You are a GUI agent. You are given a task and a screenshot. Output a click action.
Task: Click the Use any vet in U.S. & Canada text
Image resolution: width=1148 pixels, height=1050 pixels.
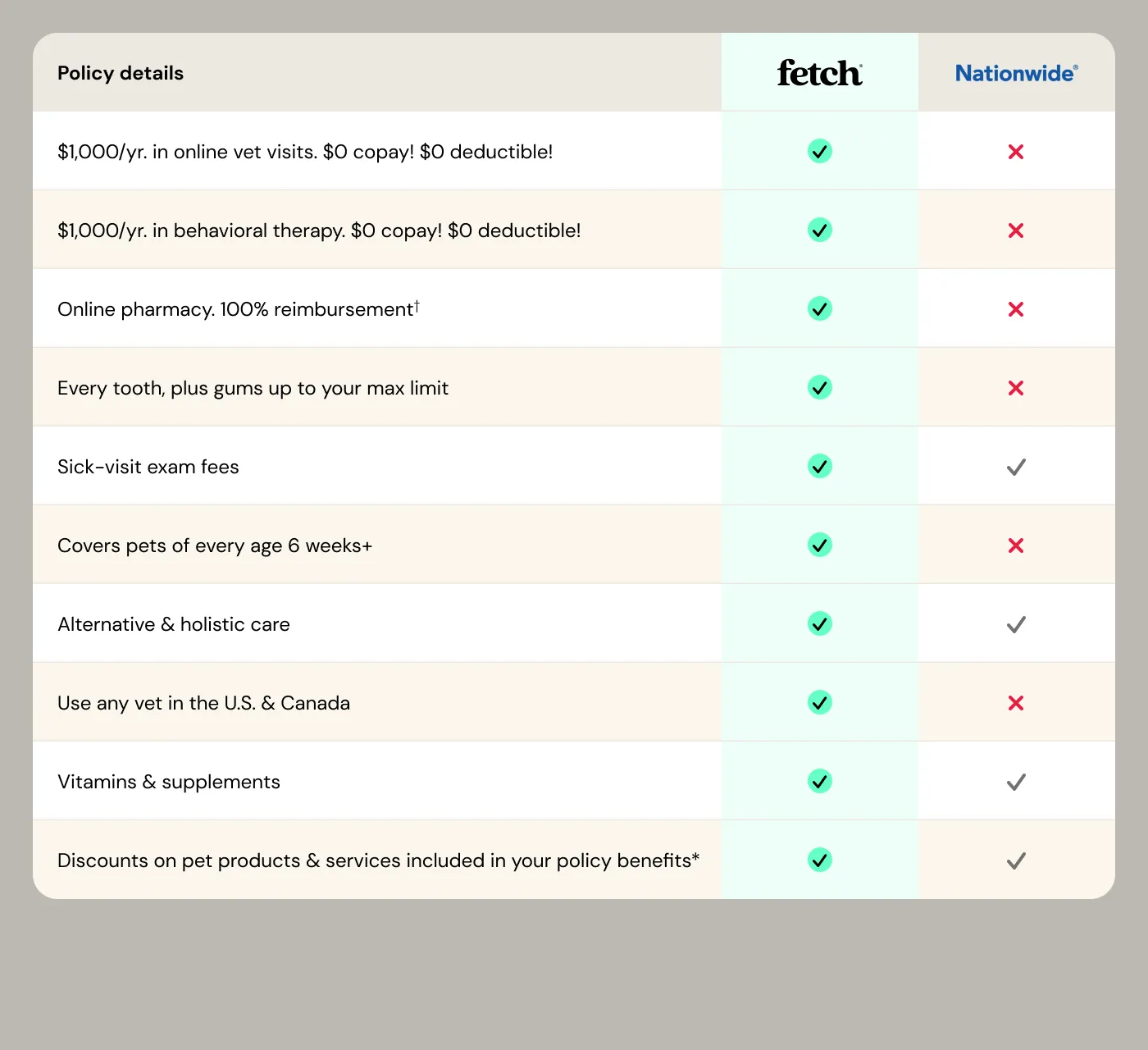[x=204, y=703]
